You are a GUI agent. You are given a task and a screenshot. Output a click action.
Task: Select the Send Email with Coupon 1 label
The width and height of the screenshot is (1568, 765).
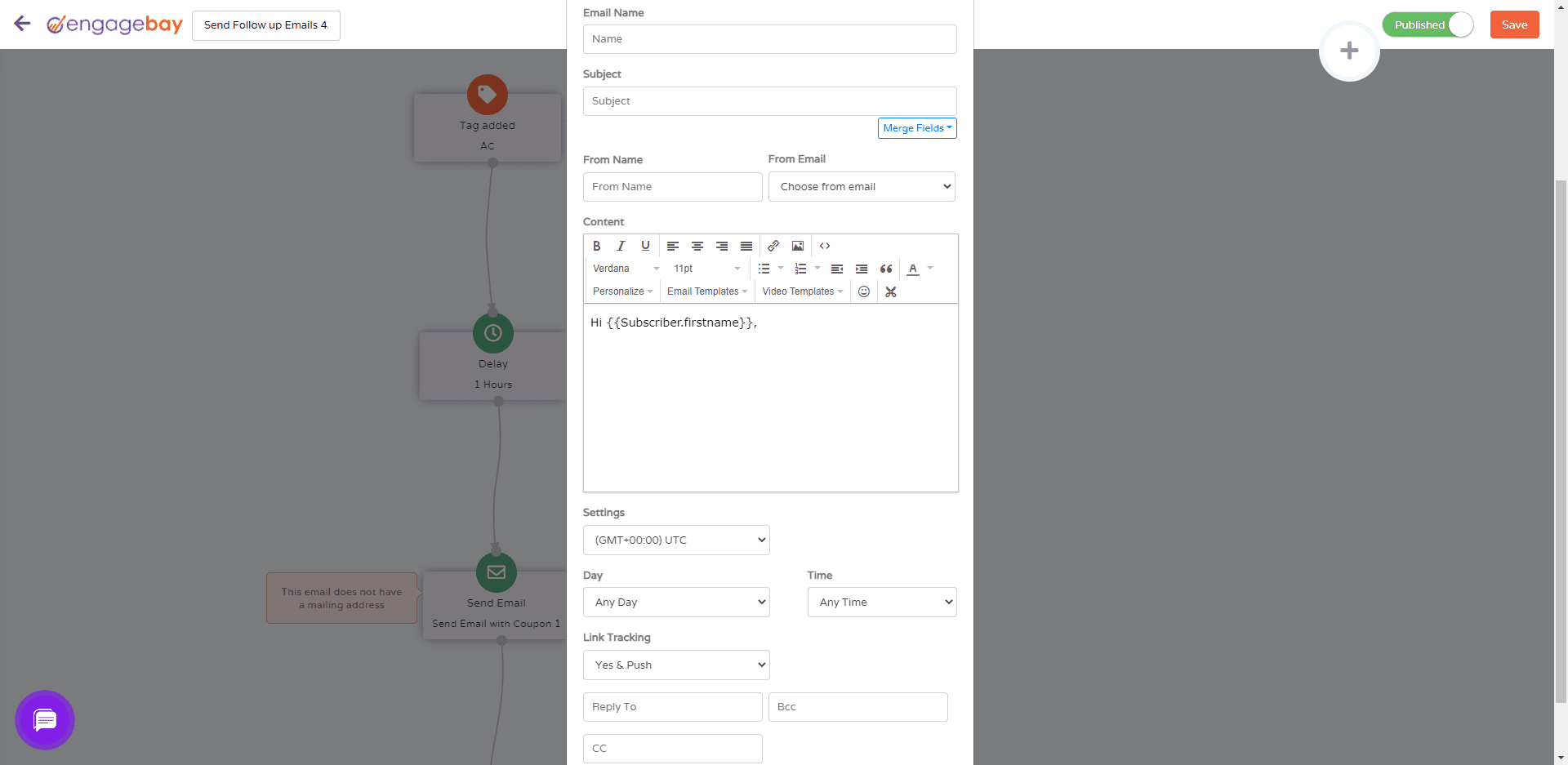497,624
